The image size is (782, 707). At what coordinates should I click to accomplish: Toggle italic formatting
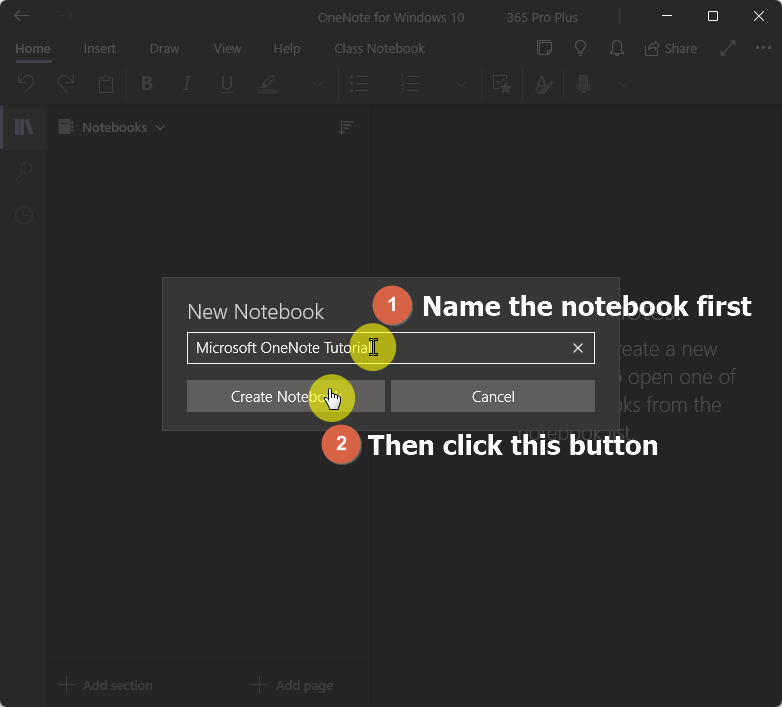(x=187, y=84)
